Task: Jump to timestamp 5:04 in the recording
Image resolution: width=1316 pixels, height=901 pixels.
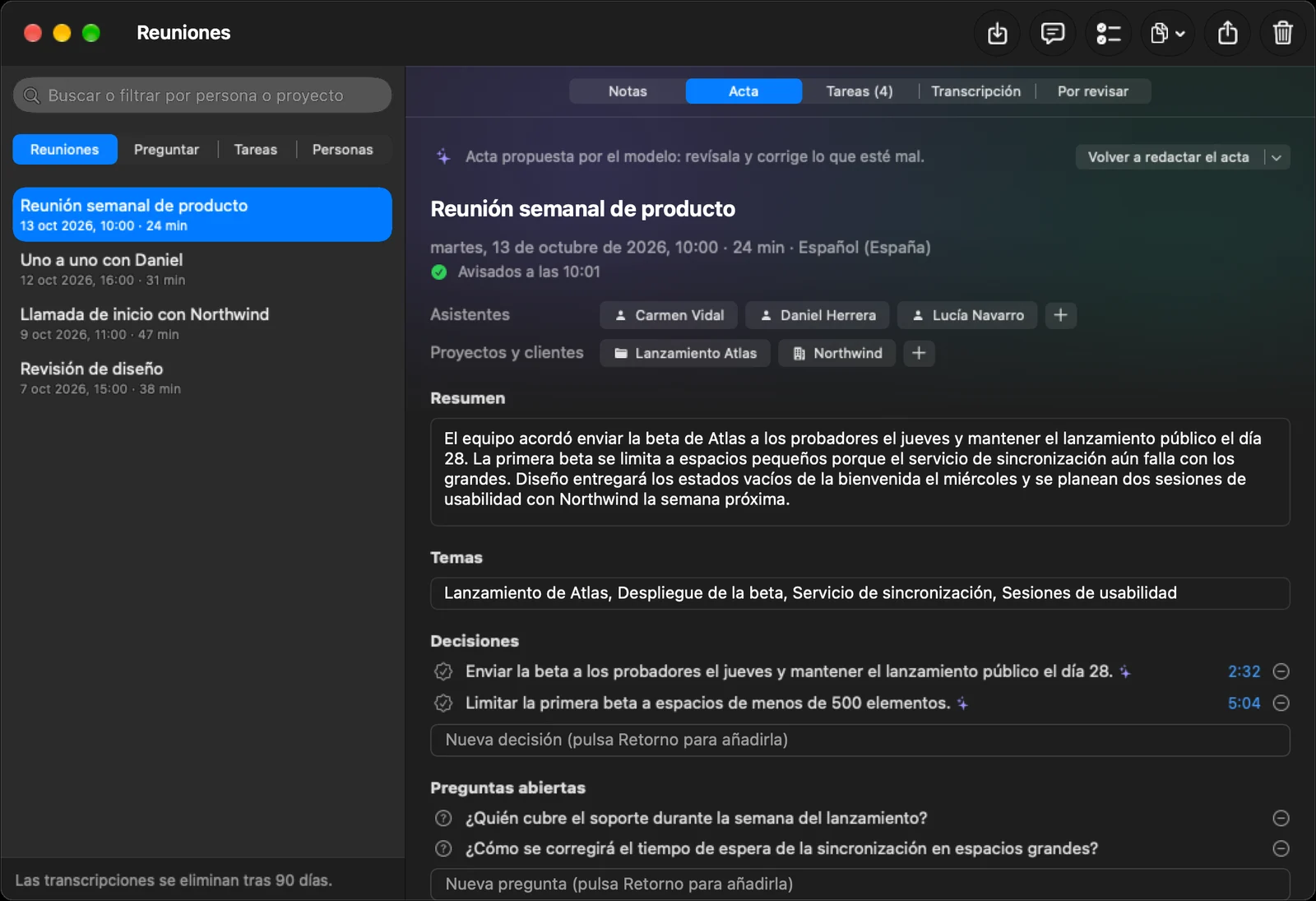Action: click(1244, 703)
